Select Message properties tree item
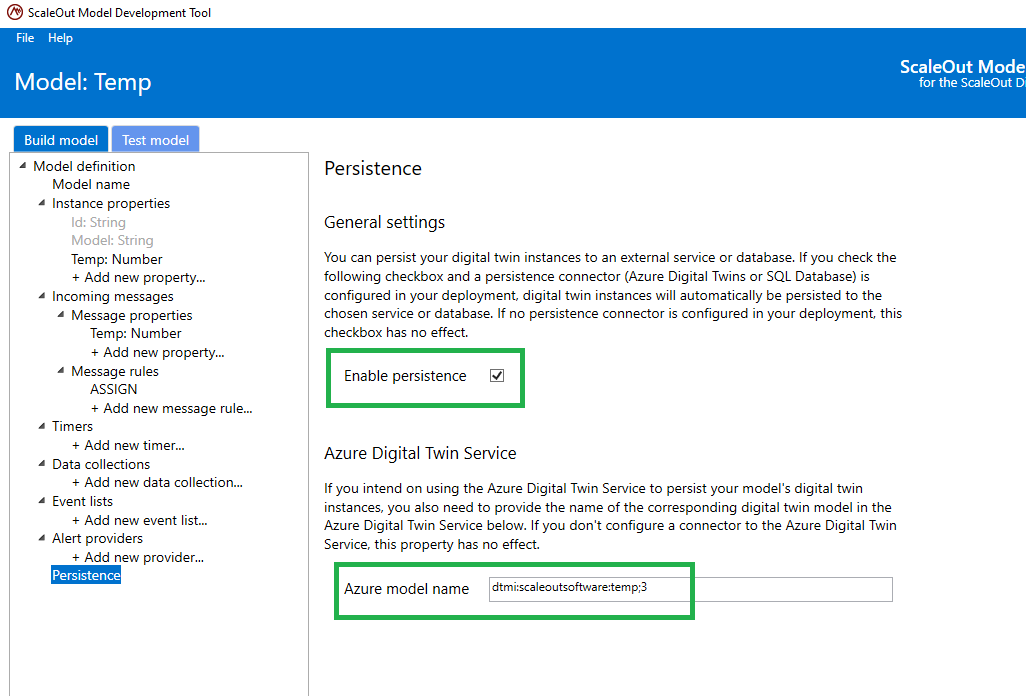 [132, 315]
